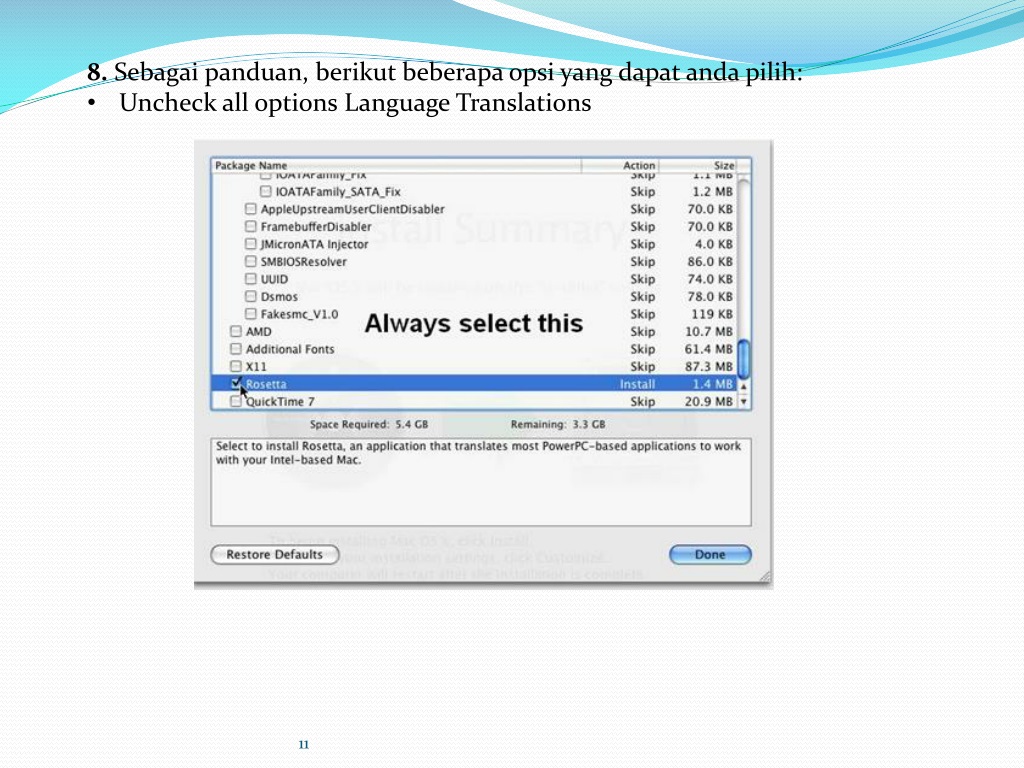Image resolution: width=1024 pixels, height=768 pixels.
Task: Select the UUID row label
Action: click(x=274, y=279)
